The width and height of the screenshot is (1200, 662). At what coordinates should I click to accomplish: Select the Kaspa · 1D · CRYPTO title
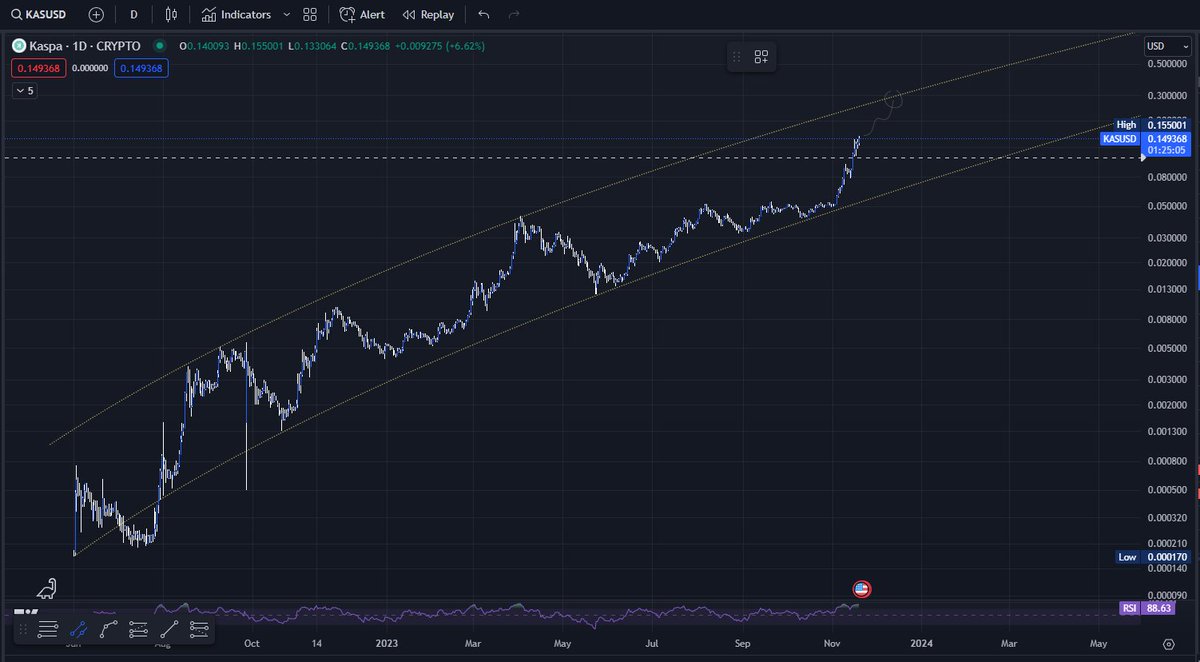(84, 46)
